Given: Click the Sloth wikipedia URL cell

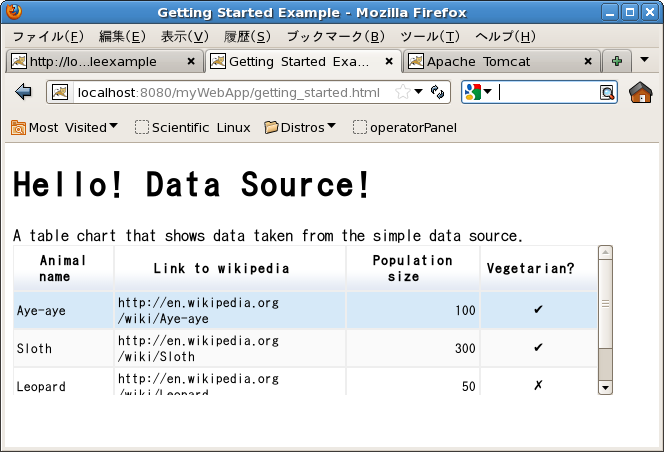Looking at the screenshot, I should 230,348.
